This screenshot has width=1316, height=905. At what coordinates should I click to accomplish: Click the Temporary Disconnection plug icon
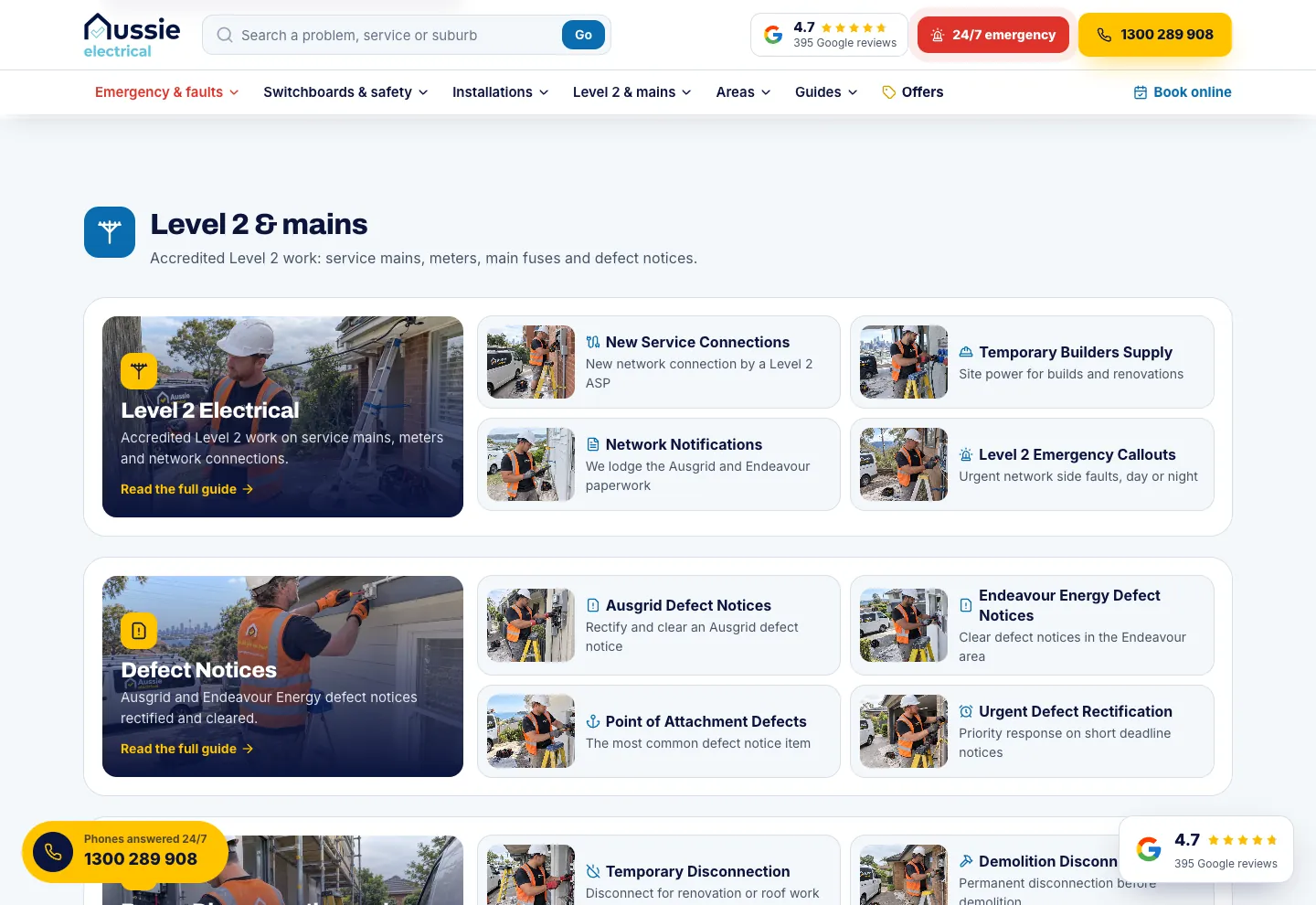tap(593, 871)
